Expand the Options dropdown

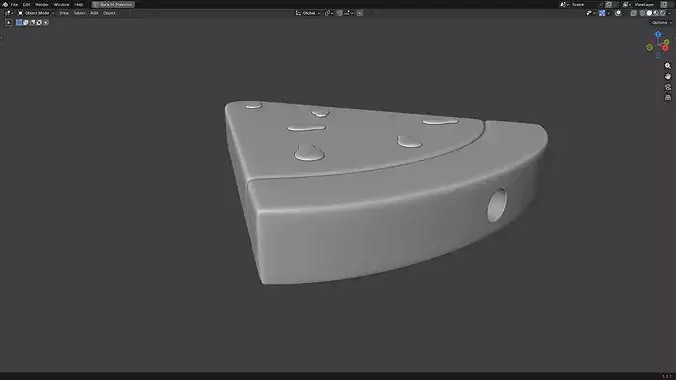tap(661, 22)
